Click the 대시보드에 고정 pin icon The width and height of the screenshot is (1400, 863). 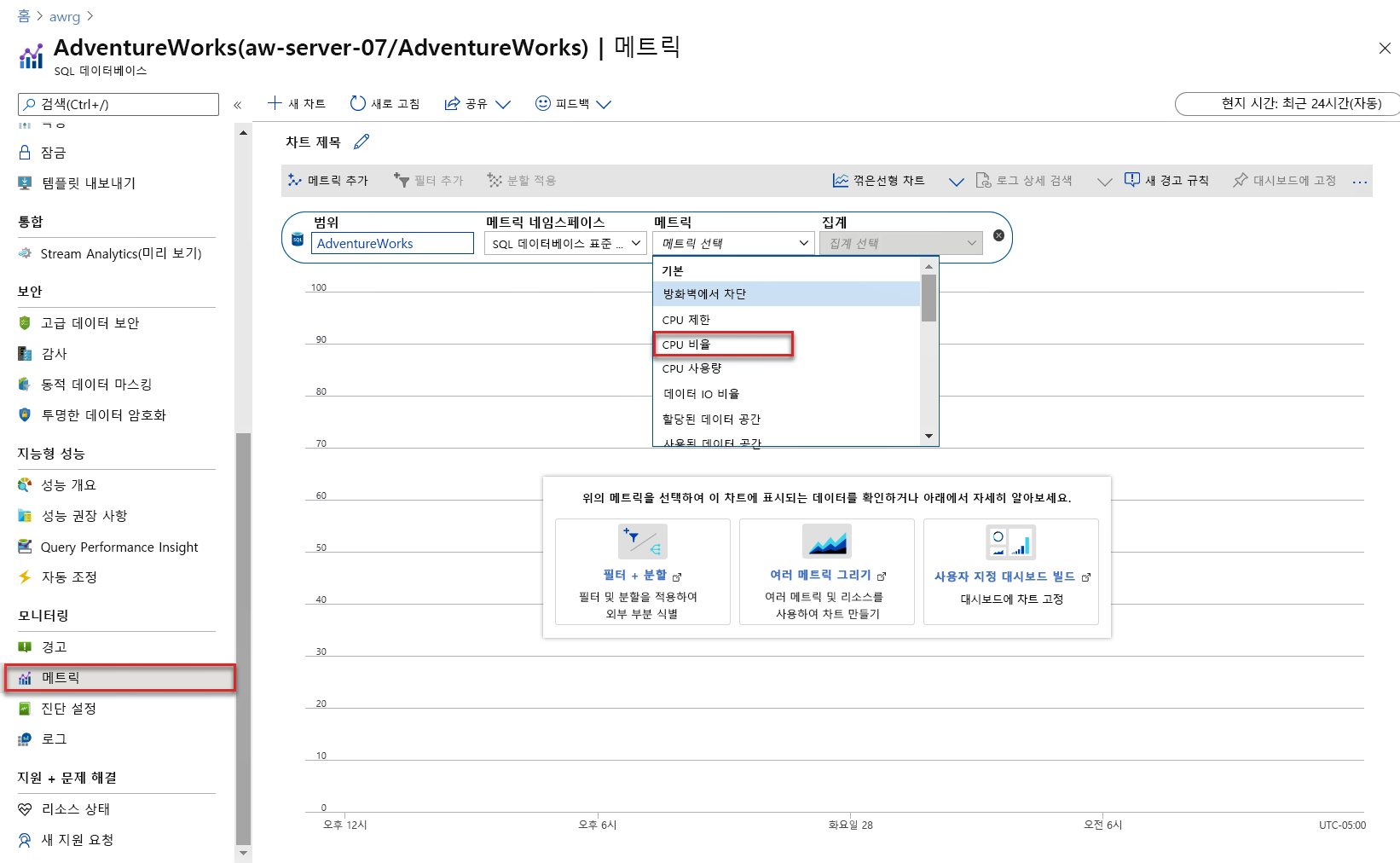pos(1241,180)
